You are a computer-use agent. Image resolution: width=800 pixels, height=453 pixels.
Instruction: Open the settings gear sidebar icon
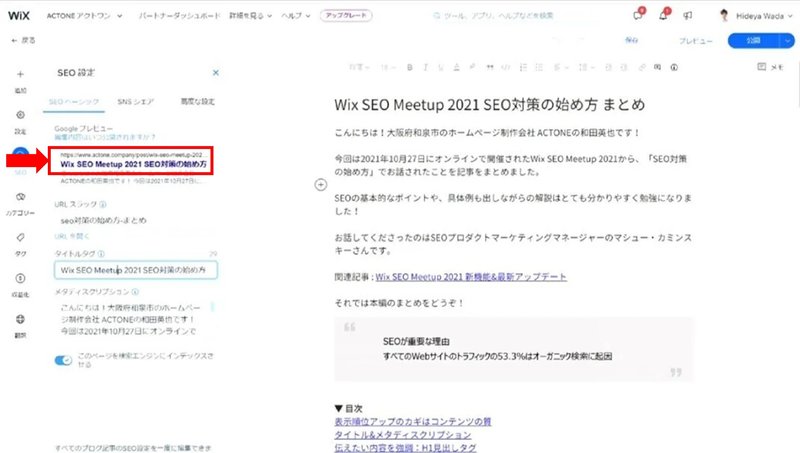pyautogui.click(x=20, y=115)
